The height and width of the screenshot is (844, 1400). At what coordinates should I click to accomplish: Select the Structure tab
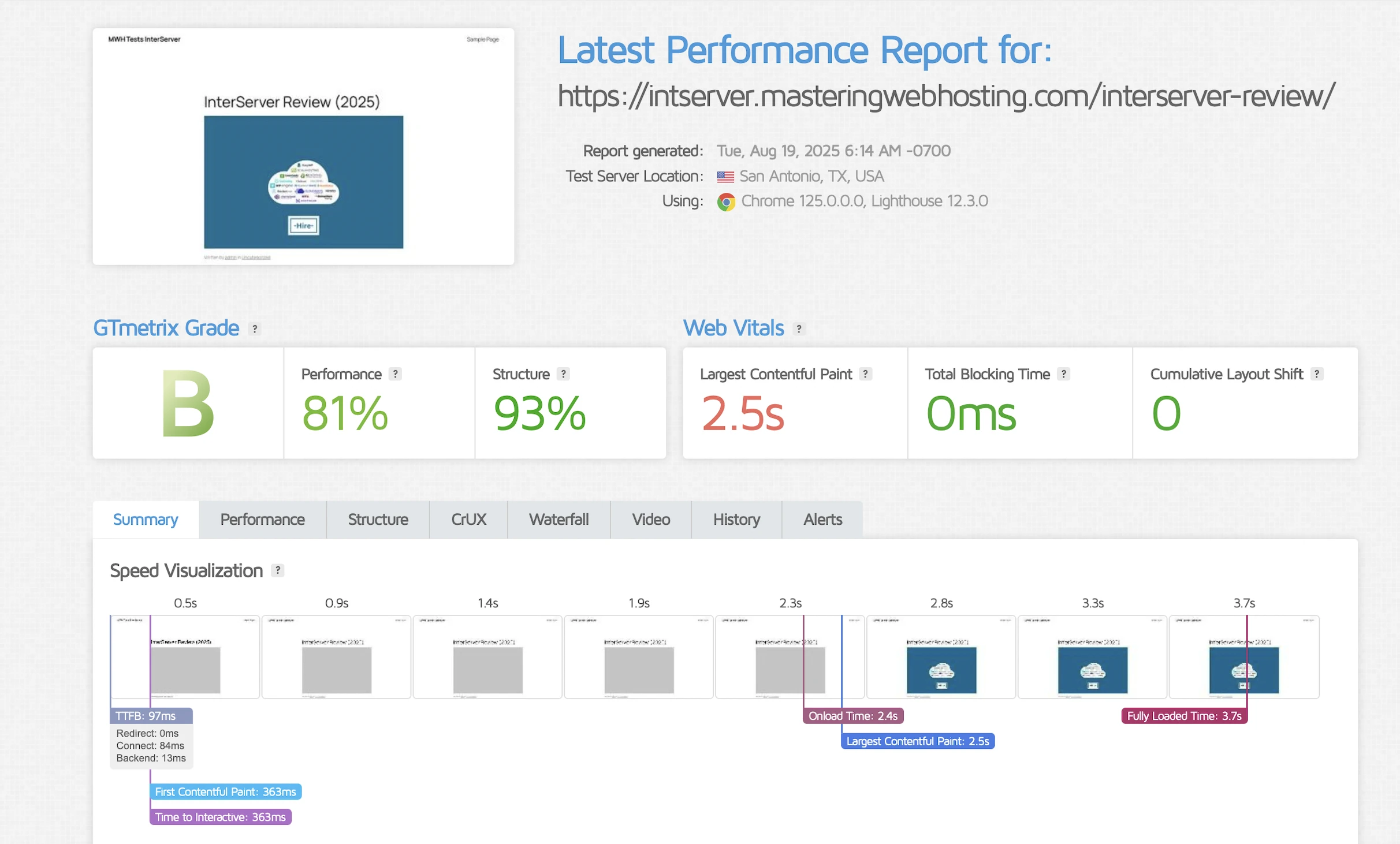[x=378, y=520]
